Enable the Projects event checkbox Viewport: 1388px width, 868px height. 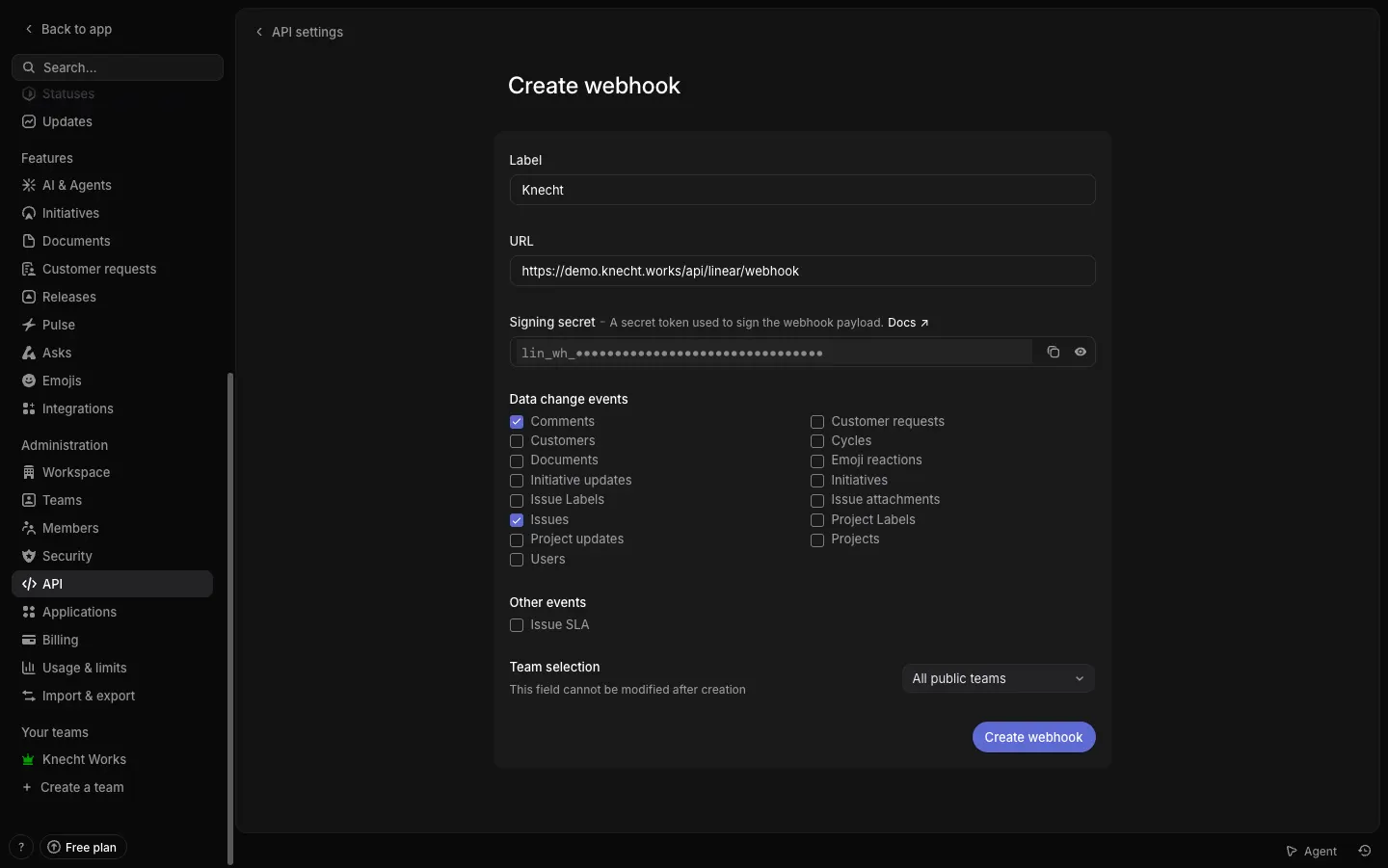(x=817, y=540)
